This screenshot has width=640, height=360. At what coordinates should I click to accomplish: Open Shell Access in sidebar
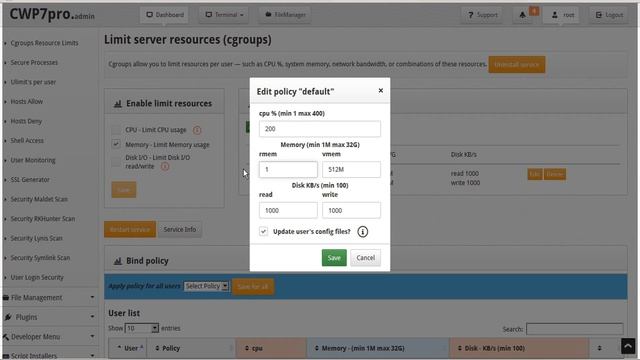pos(27,140)
